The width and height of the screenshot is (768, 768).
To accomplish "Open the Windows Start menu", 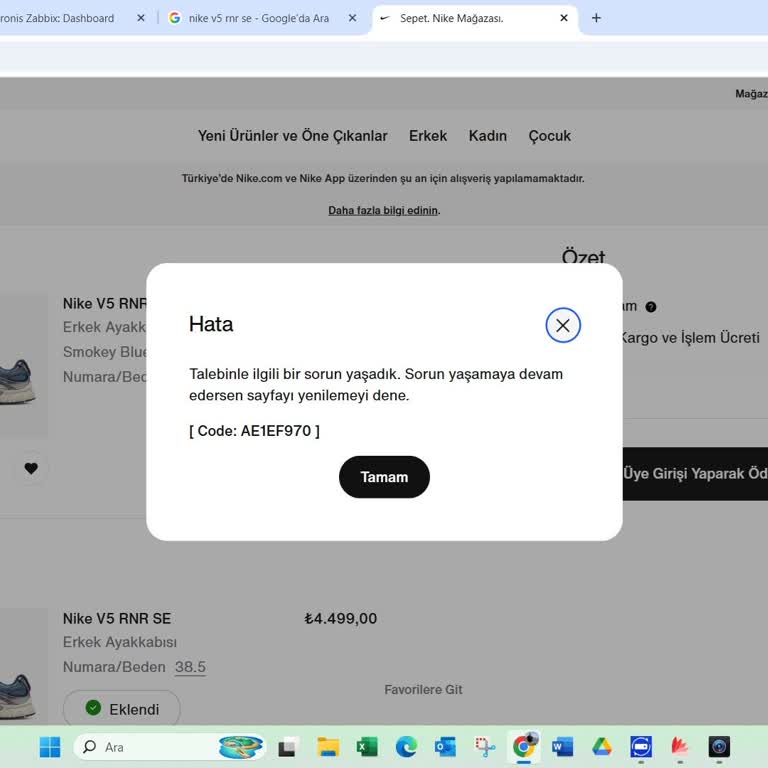I will 49,747.
